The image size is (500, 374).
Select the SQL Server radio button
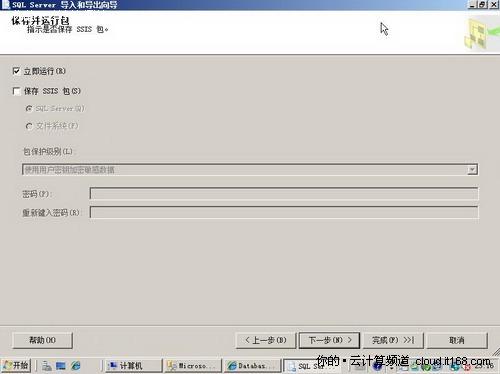pos(29,109)
